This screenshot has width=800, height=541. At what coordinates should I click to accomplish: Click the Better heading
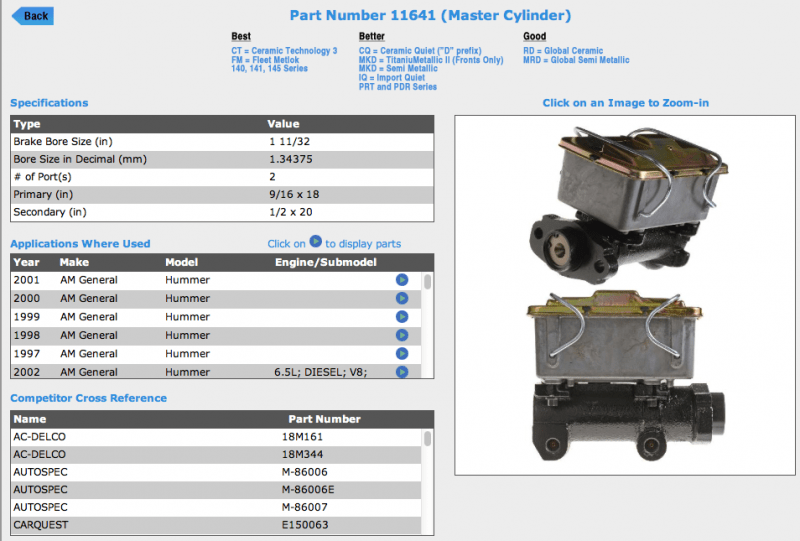371,36
